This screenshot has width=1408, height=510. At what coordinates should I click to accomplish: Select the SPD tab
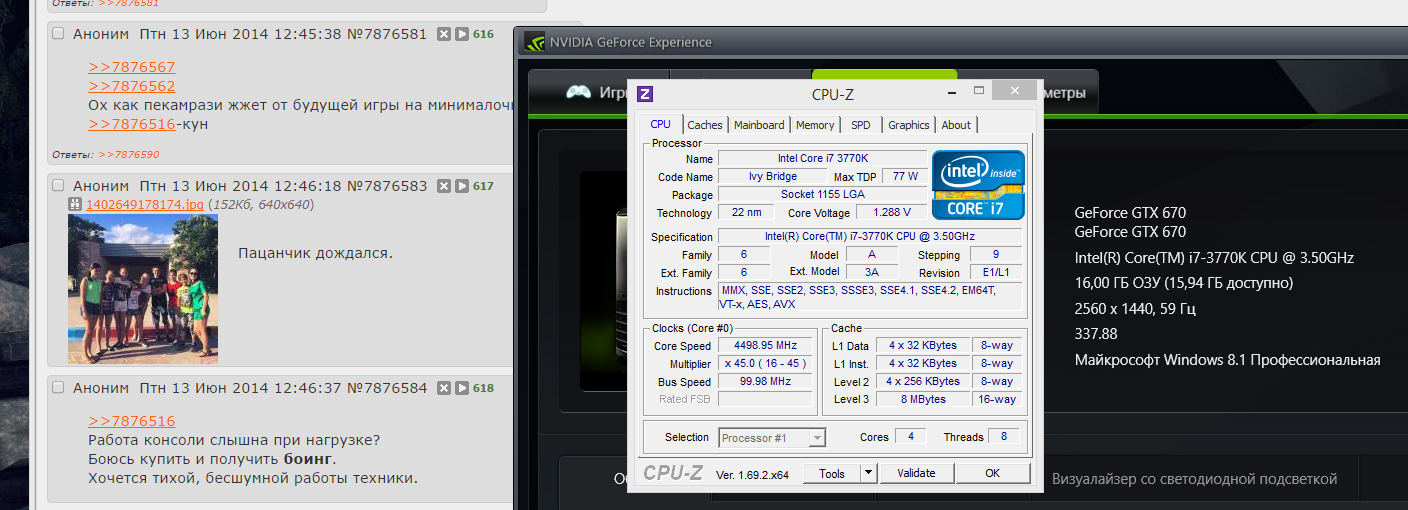coord(861,125)
